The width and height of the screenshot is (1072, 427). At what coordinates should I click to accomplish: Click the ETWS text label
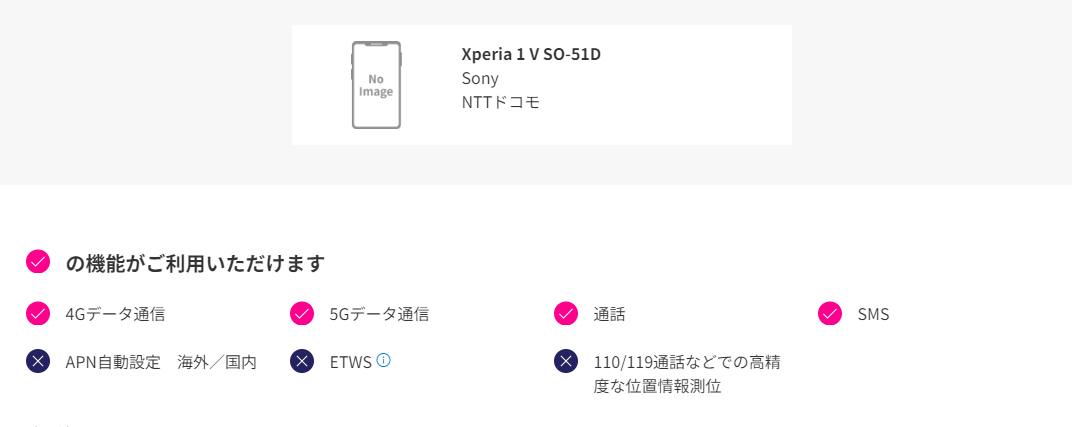coord(351,362)
